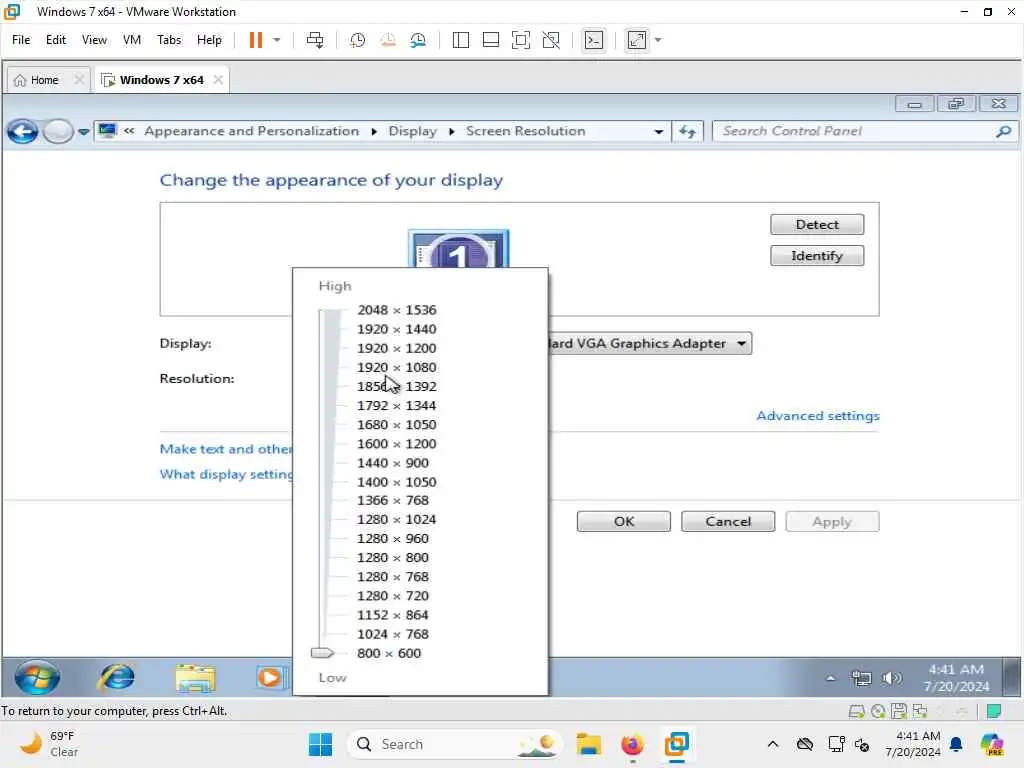The width and height of the screenshot is (1024, 768).
Task: Open the View menu
Action: pyautogui.click(x=94, y=40)
